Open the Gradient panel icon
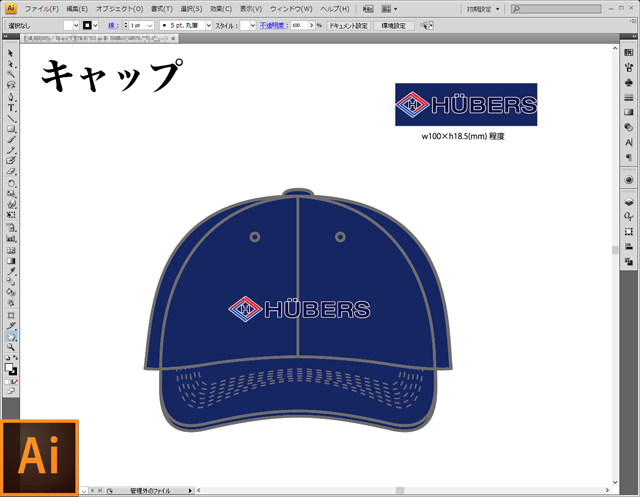640x497 pixels. tap(629, 113)
